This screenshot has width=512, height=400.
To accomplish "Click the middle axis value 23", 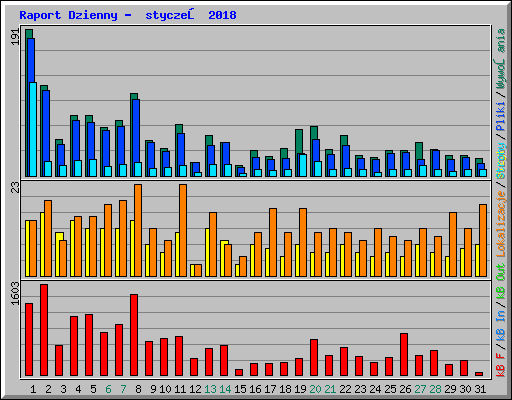I will pos(15,188).
